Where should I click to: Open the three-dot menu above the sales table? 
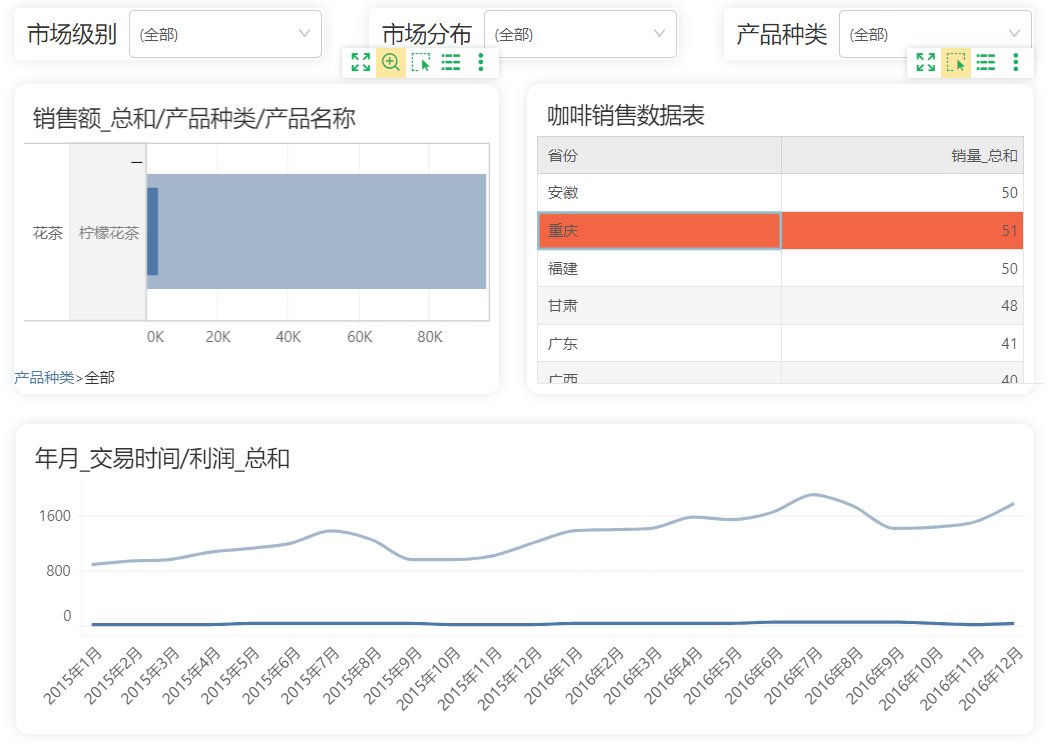pyautogui.click(x=1015, y=63)
